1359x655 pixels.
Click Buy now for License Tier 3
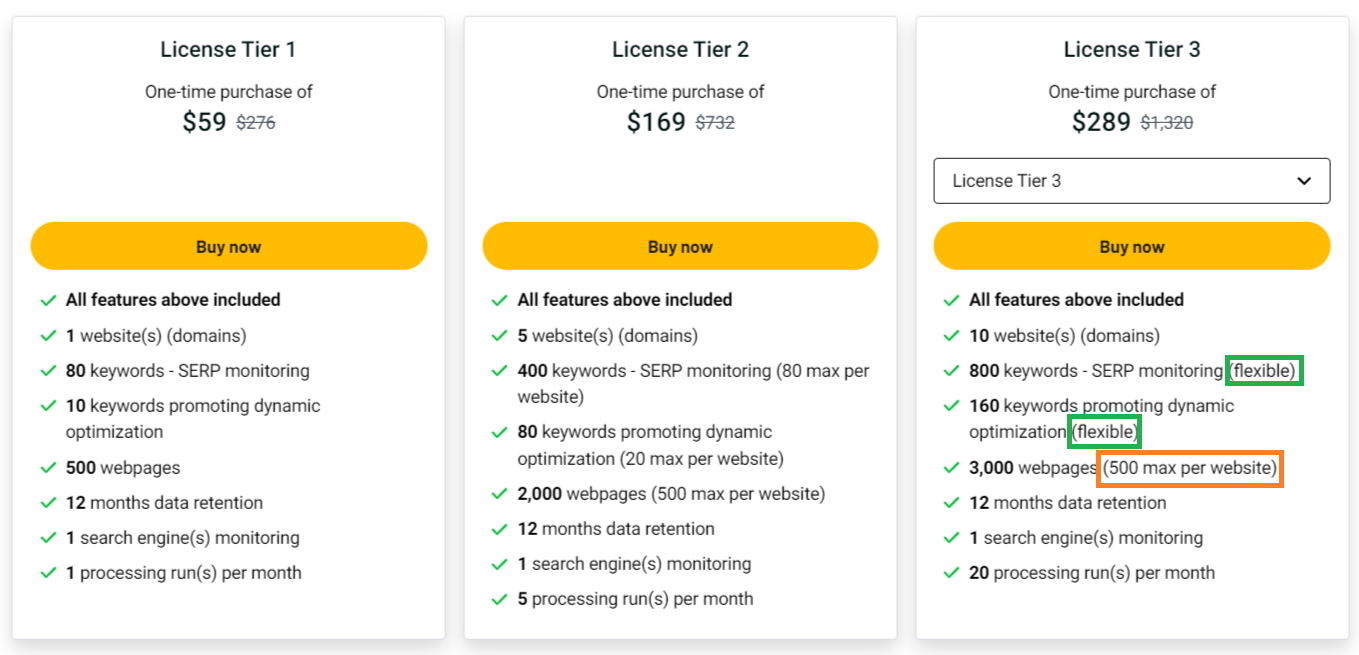[x=1132, y=246]
